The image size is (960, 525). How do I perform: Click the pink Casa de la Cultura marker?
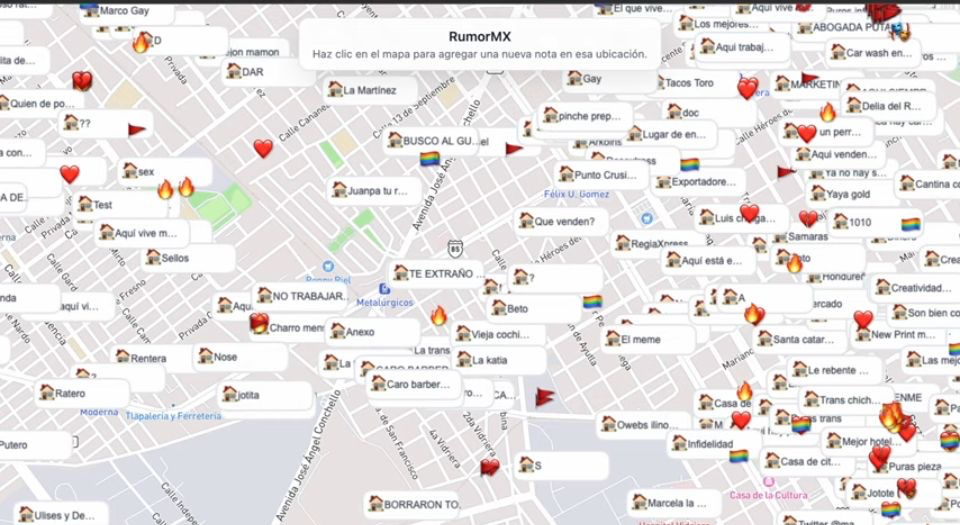click(x=768, y=482)
